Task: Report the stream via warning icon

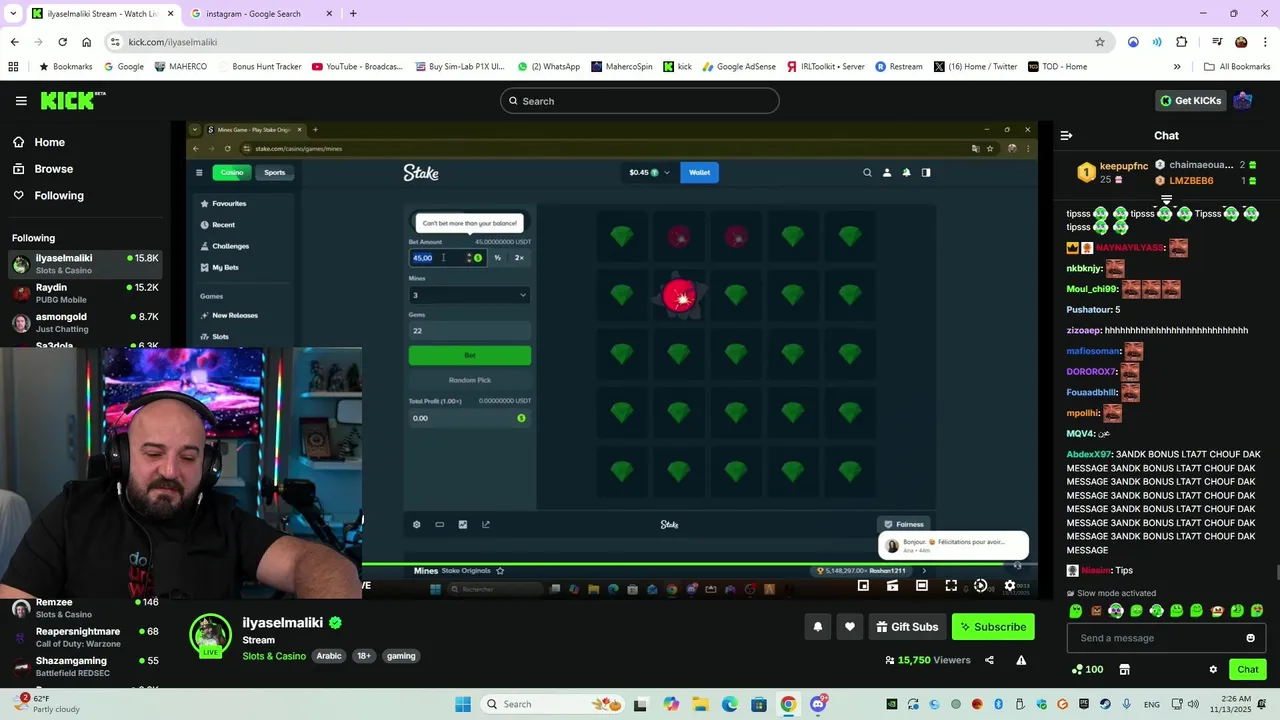Action: (1021, 660)
